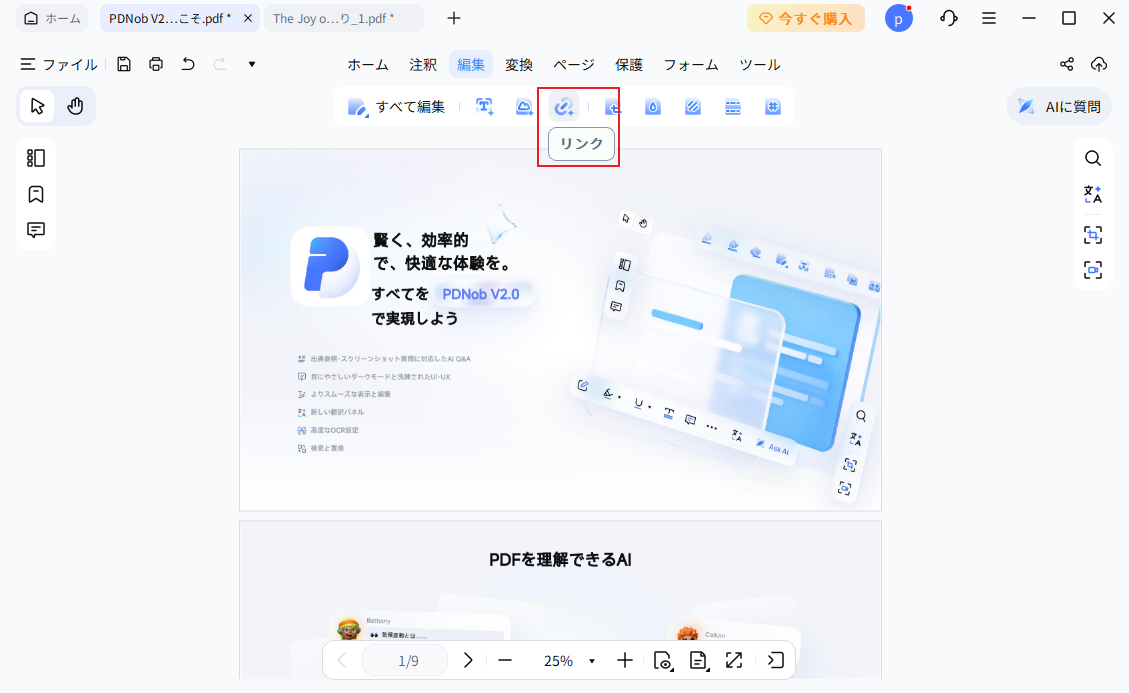Open the Bates Numbering tool
This screenshot has width=1129, height=693.
coord(772,106)
